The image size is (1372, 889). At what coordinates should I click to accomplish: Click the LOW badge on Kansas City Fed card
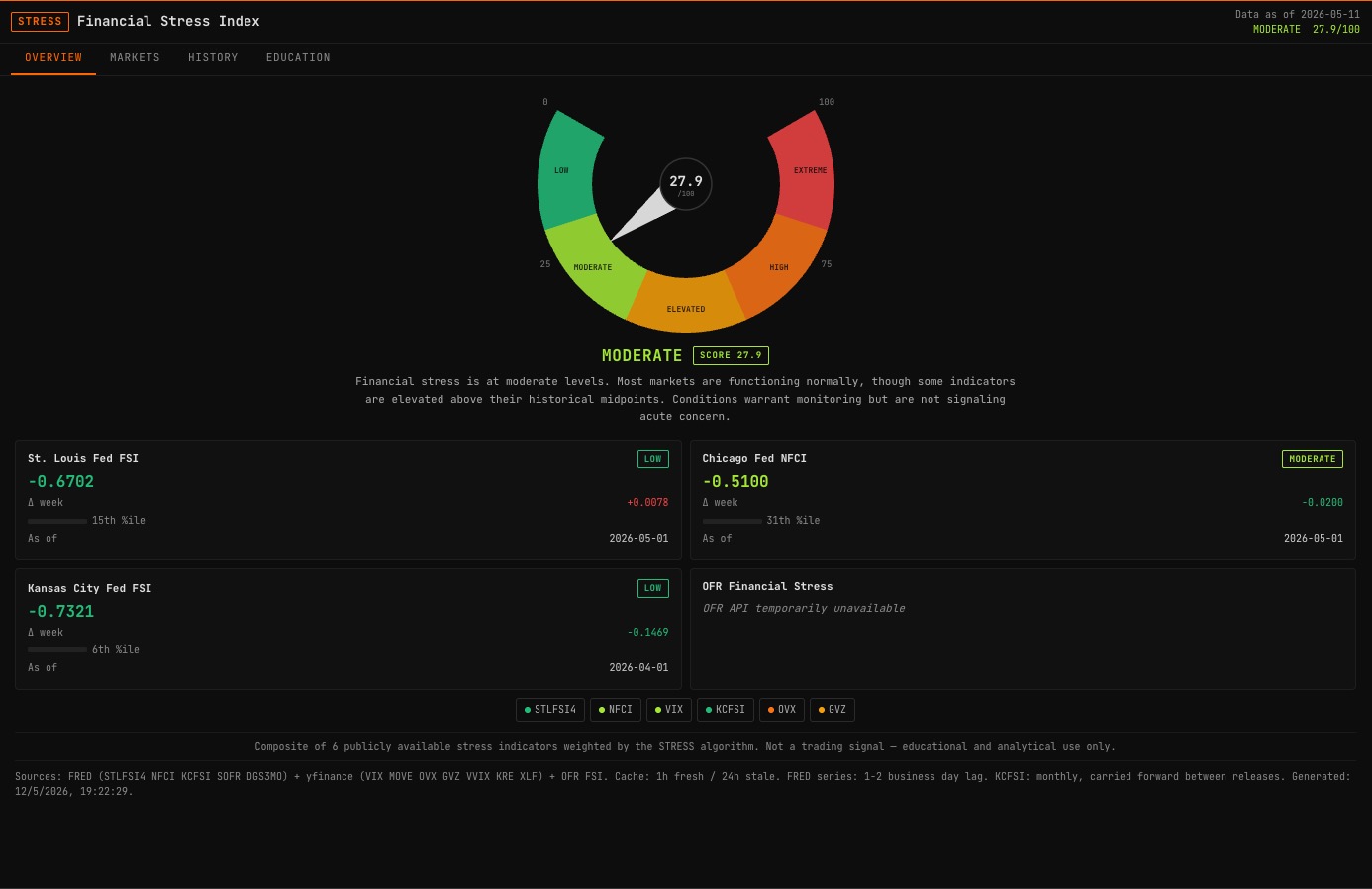point(652,588)
